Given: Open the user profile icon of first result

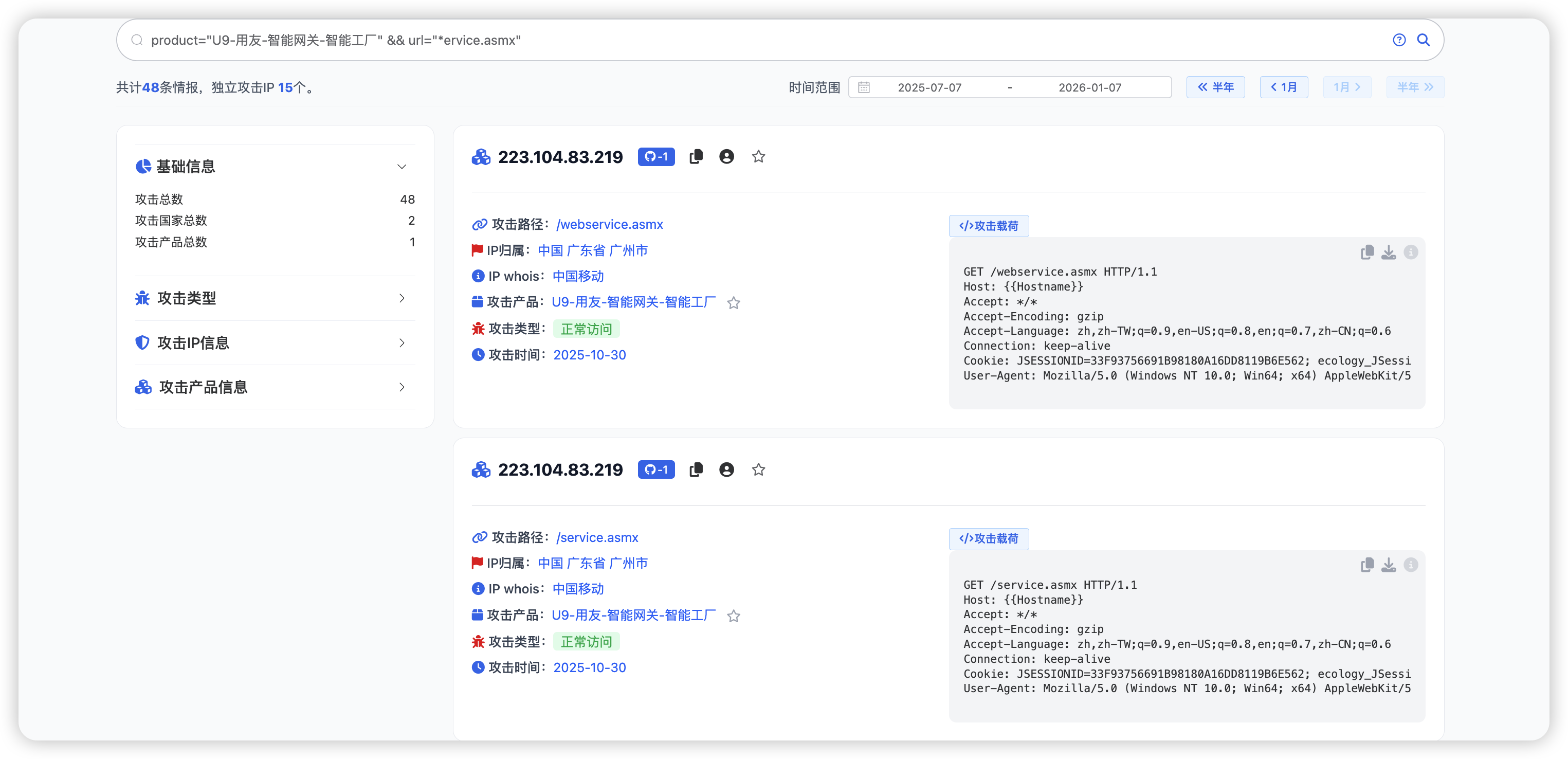Looking at the screenshot, I should pos(726,157).
